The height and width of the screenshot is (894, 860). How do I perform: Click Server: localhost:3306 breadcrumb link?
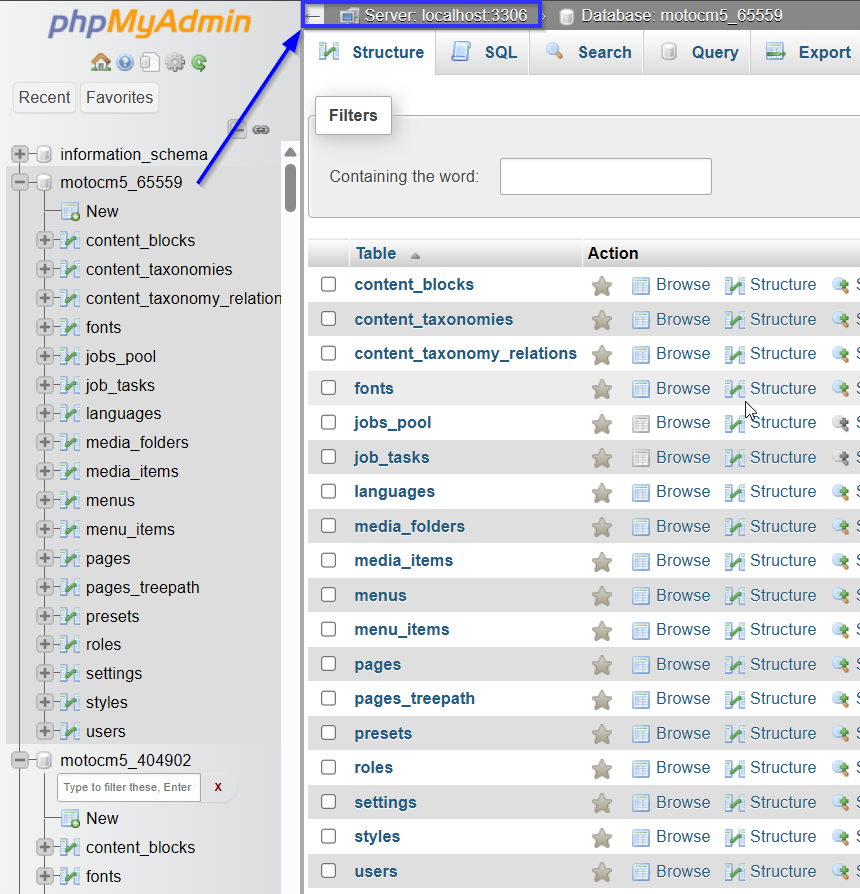[x=445, y=15]
